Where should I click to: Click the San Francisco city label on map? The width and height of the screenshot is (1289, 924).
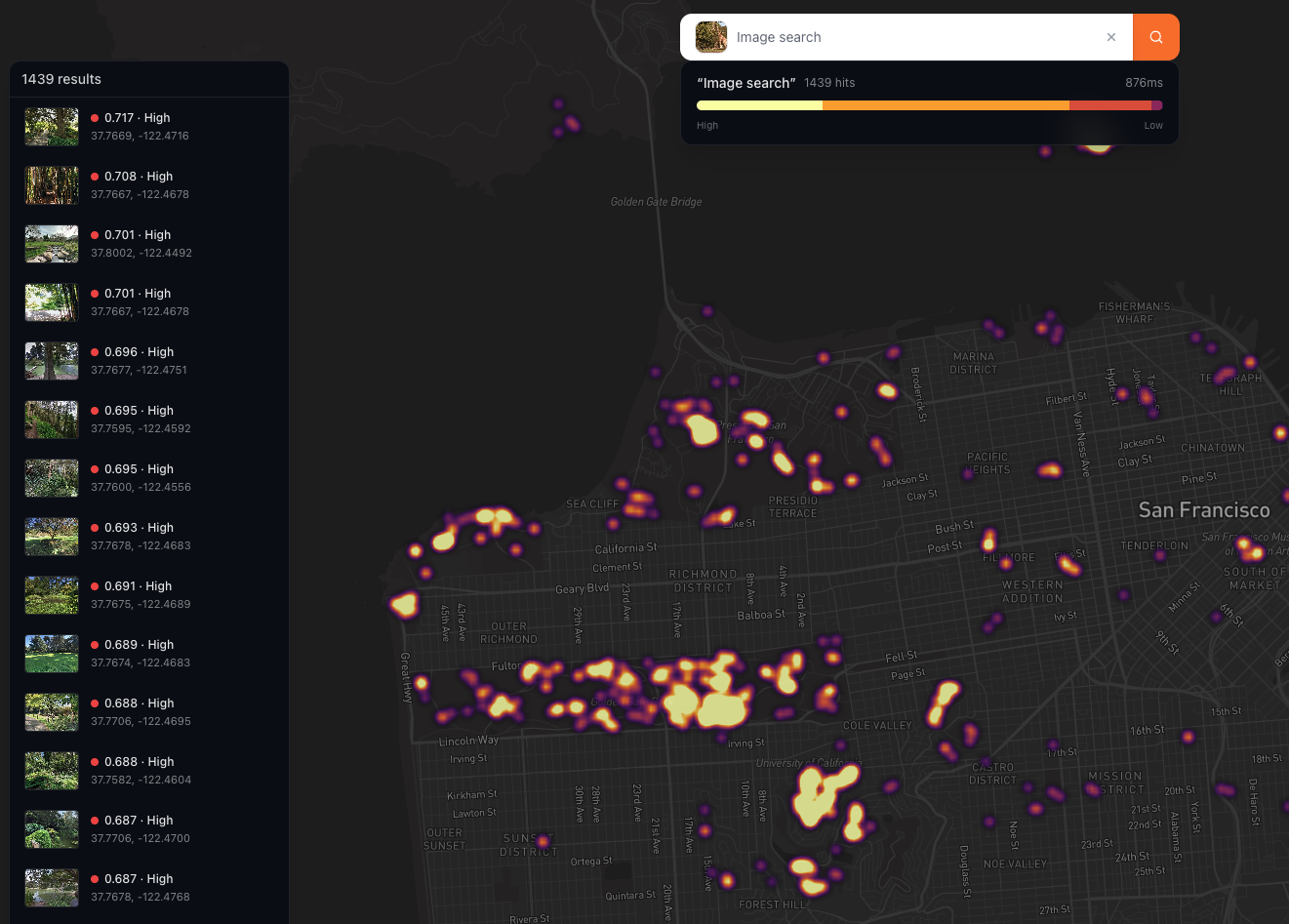pos(1203,510)
